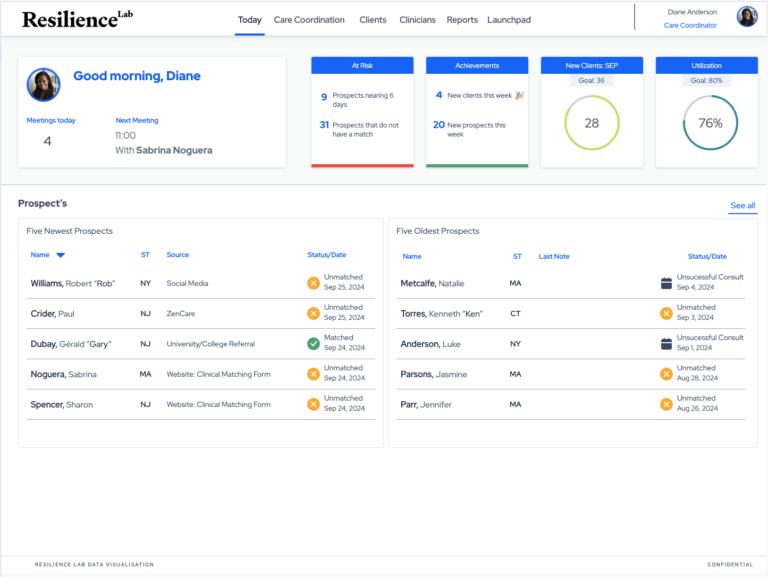Click party popper icon in Achievements
The height and width of the screenshot is (577, 768).
[520, 95]
